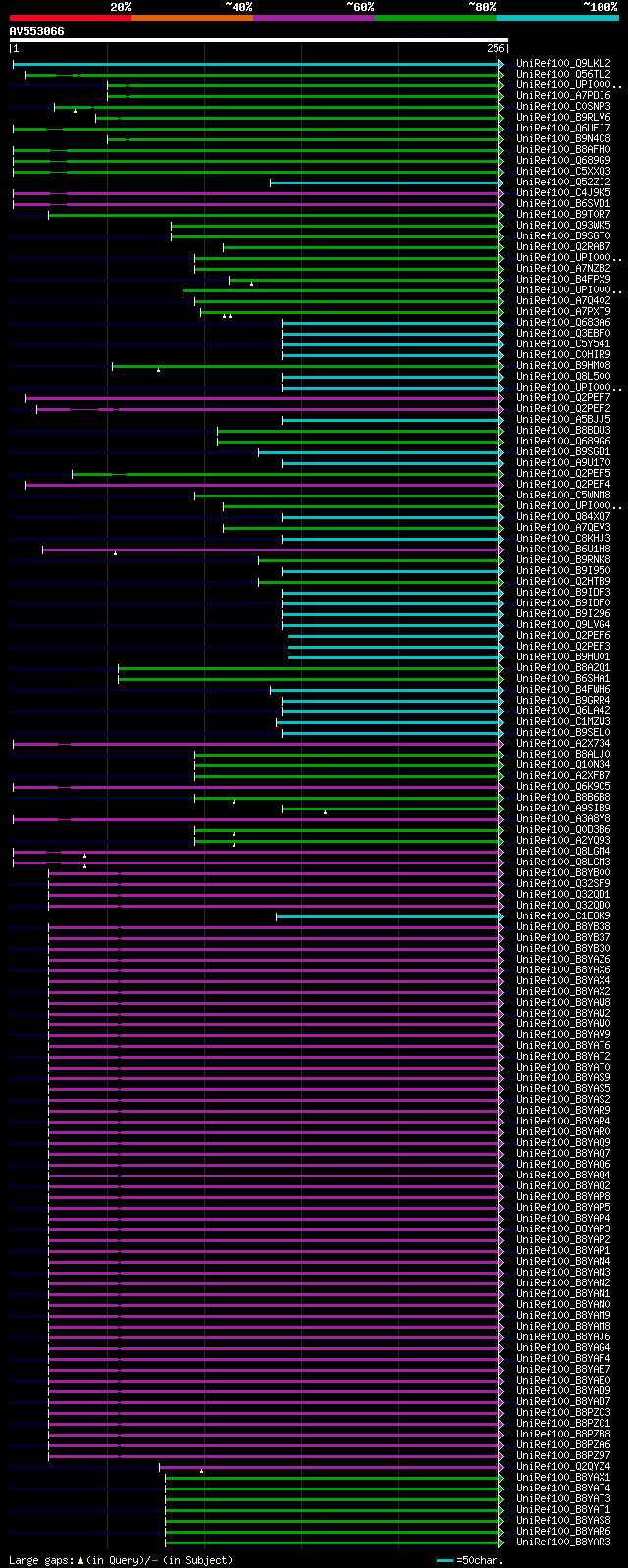
Task: Pick the UniRef100_A2X734 hit name
Action: (563, 743)
